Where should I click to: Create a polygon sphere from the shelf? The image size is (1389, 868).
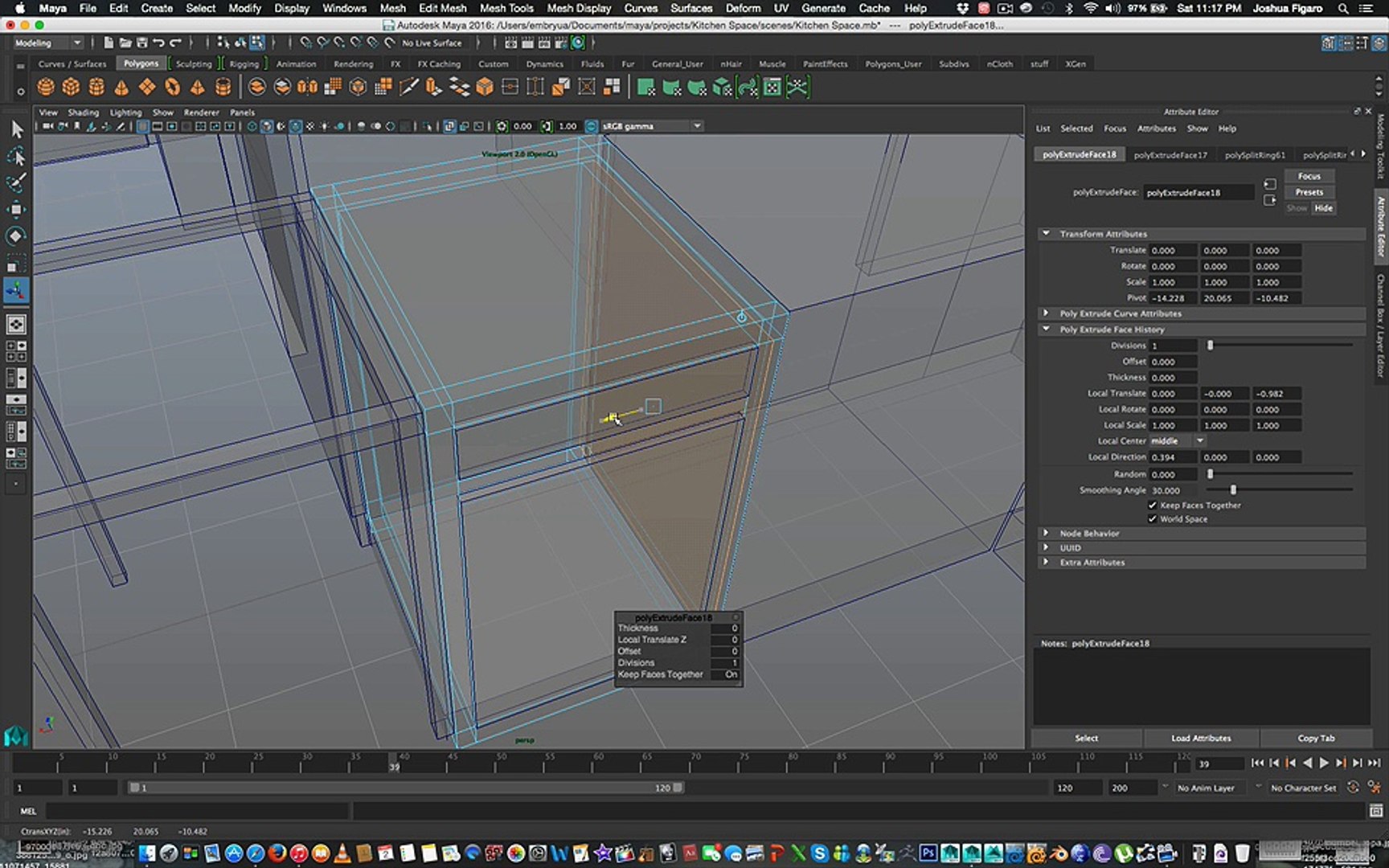tap(46, 87)
